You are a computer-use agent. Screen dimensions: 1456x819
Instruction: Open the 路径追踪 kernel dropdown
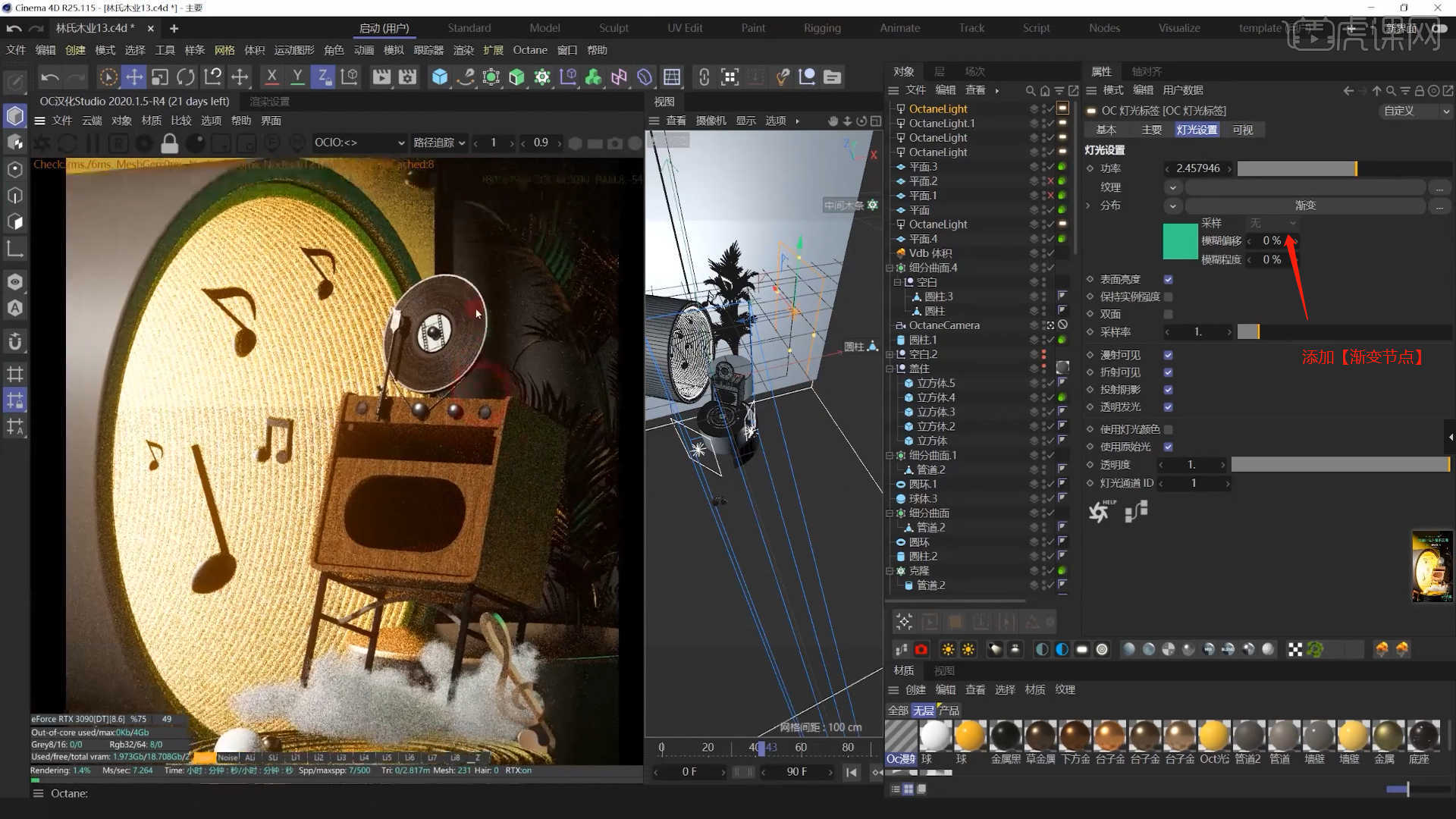pos(439,143)
